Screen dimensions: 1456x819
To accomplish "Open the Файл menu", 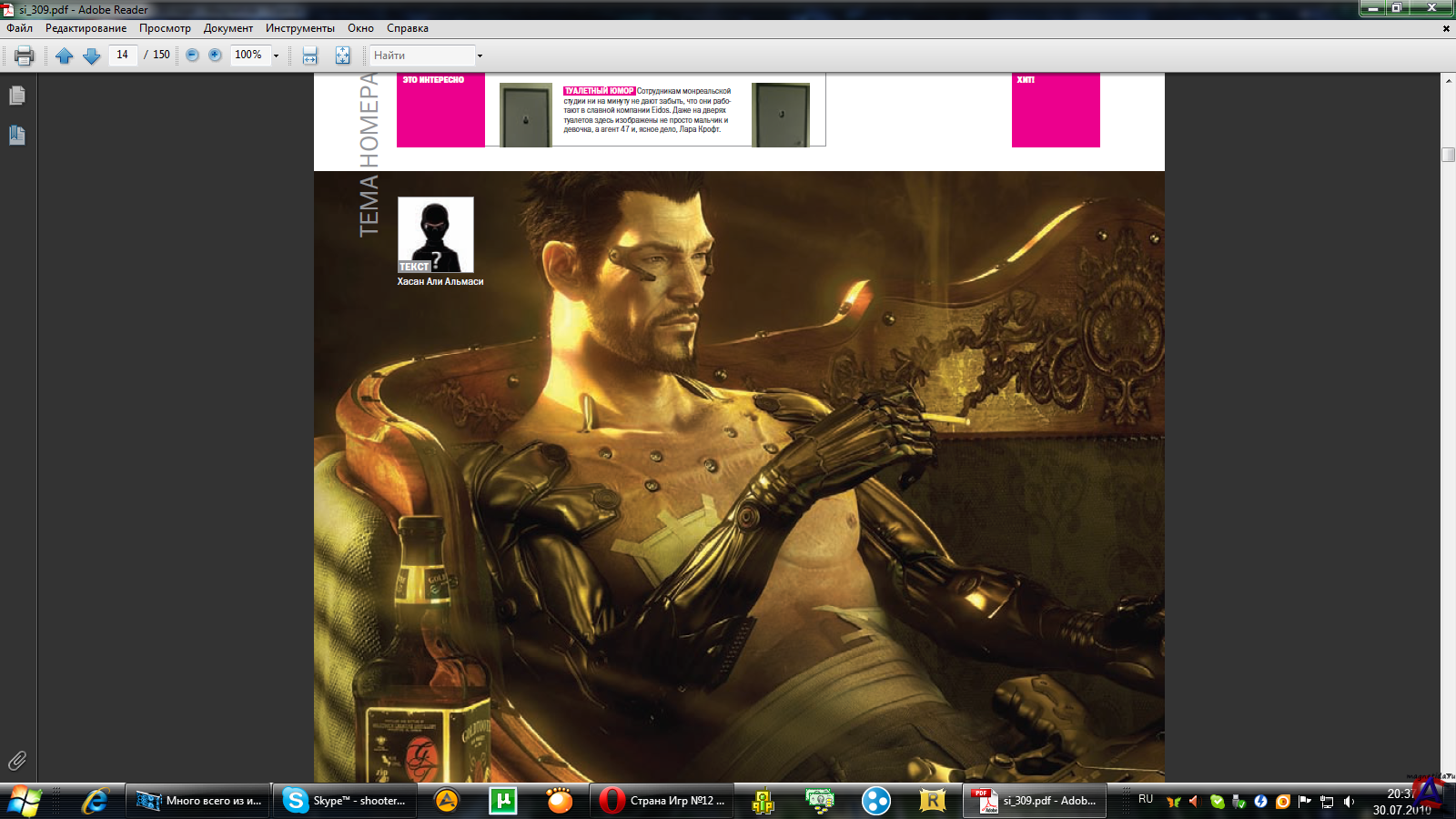I will pos(19,28).
